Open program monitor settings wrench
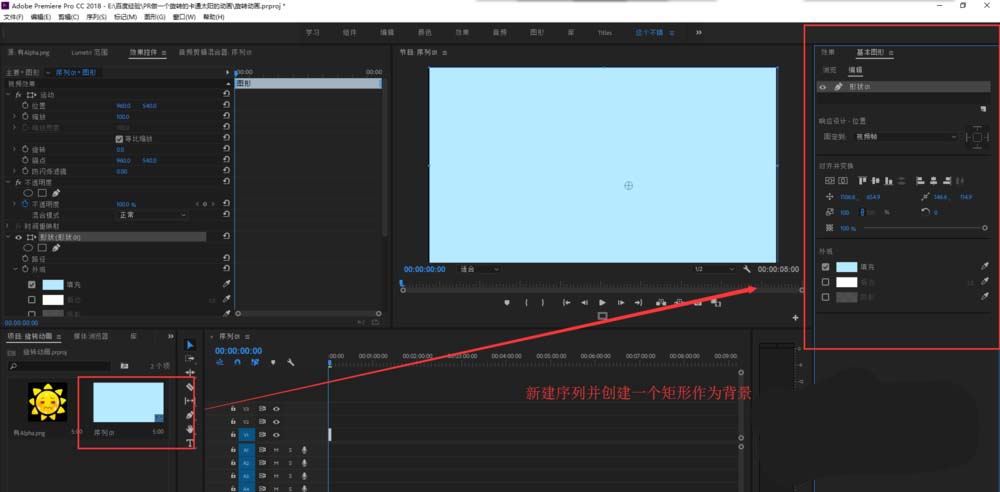The width and height of the screenshot is (1000, 492). [x=747, y=269]
